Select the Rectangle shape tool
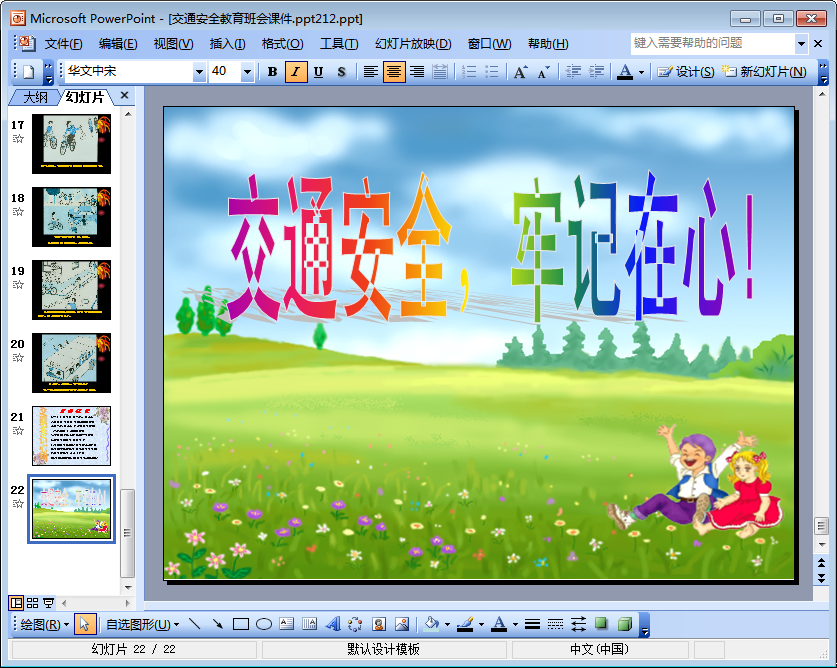 click(x=240, y=624)
